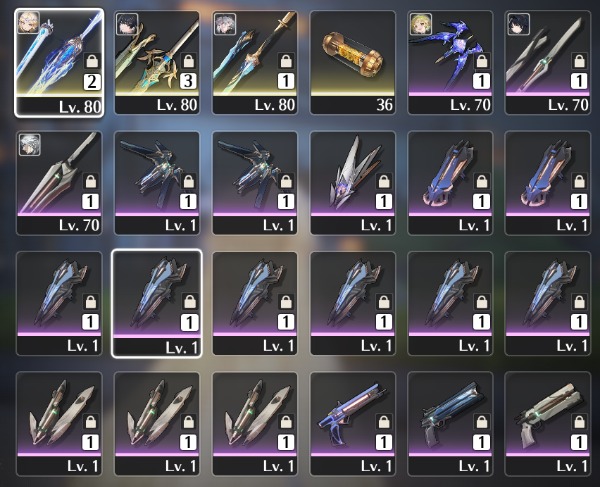Open the dark blue starry gauntlets Lv. 70

pyautogui.click(x=450, y=62)
